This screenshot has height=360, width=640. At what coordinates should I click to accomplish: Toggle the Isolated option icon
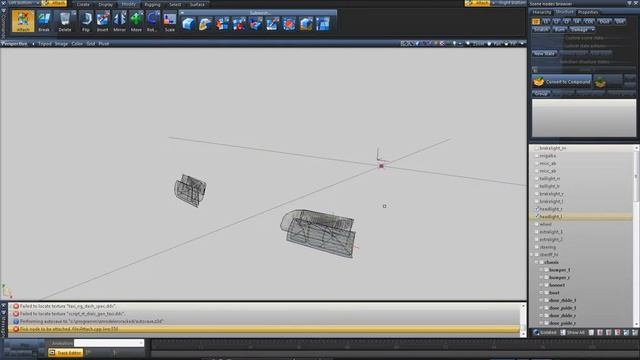tap(536, 332)
